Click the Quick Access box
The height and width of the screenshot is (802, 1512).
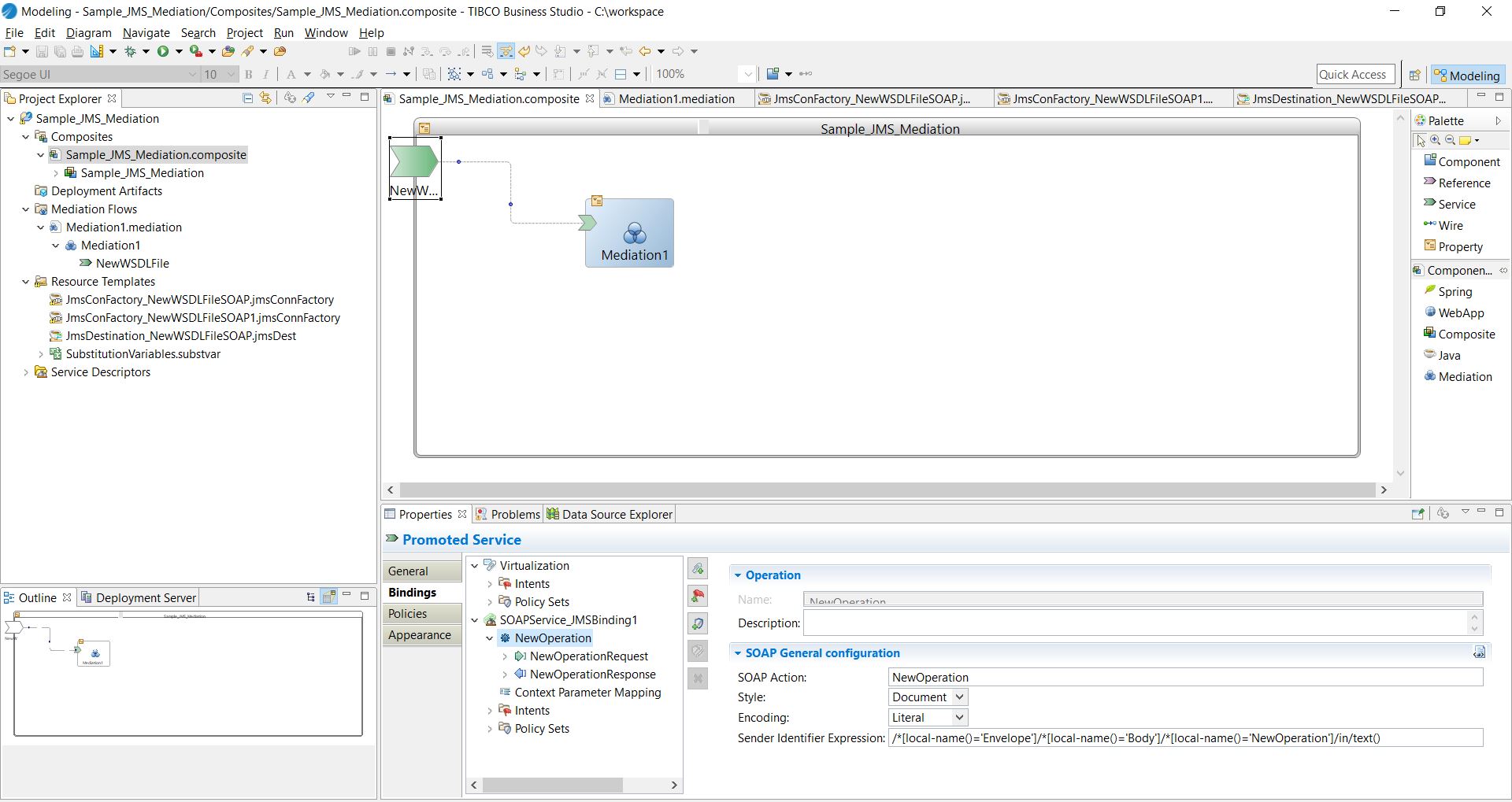coord(1354,75)
